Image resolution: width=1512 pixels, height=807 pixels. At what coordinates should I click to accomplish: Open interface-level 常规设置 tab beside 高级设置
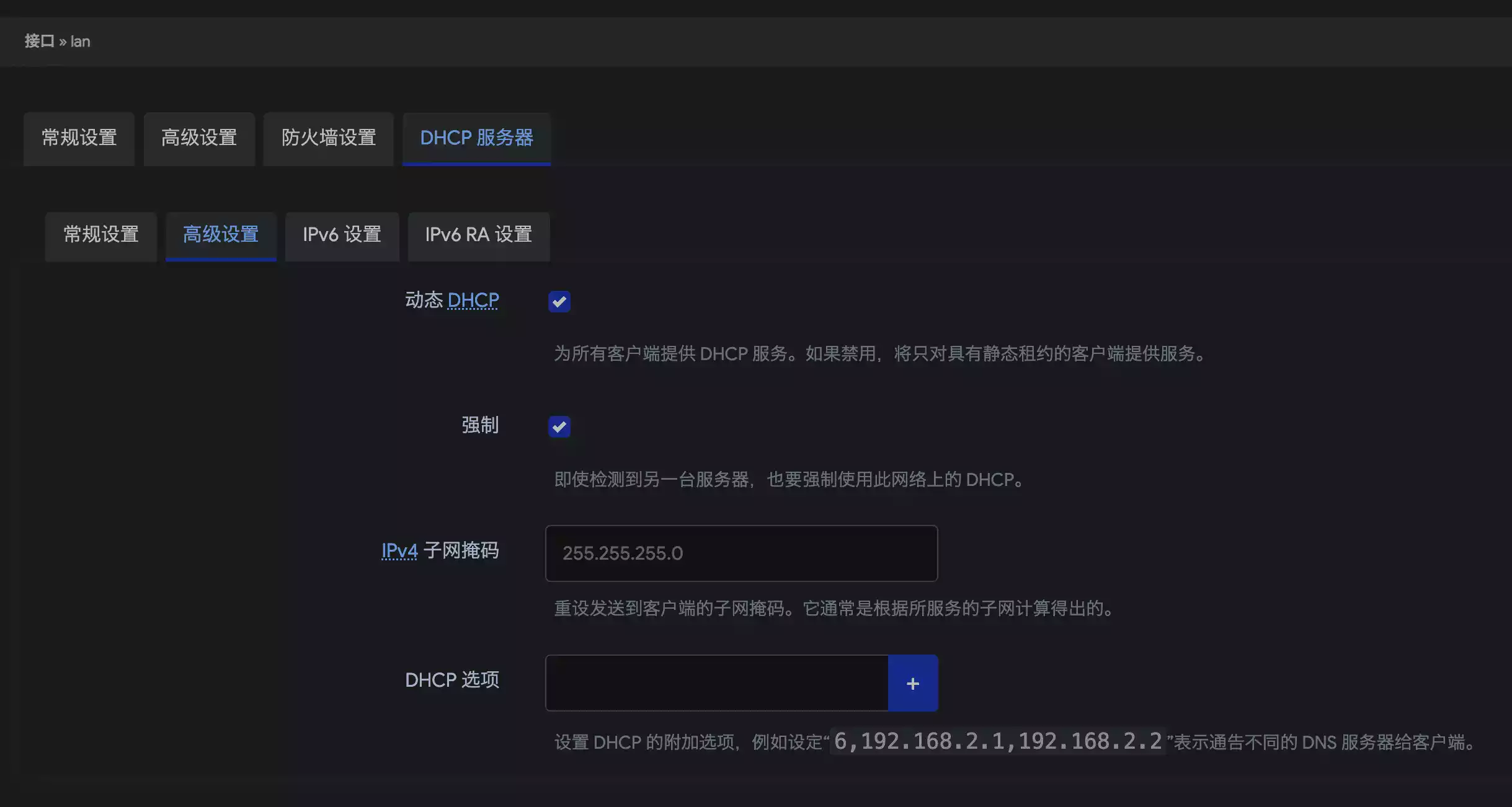(79, 138)
